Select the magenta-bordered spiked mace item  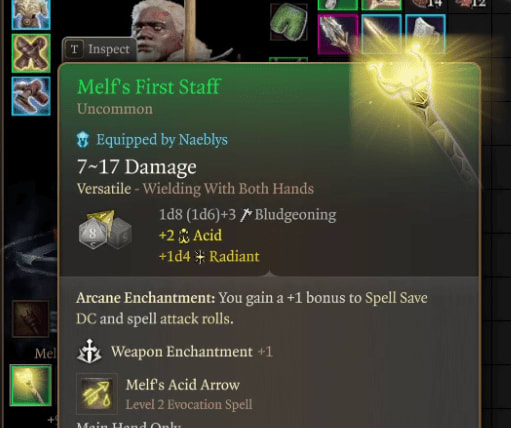pyautogui.click(x=338, y=34)
